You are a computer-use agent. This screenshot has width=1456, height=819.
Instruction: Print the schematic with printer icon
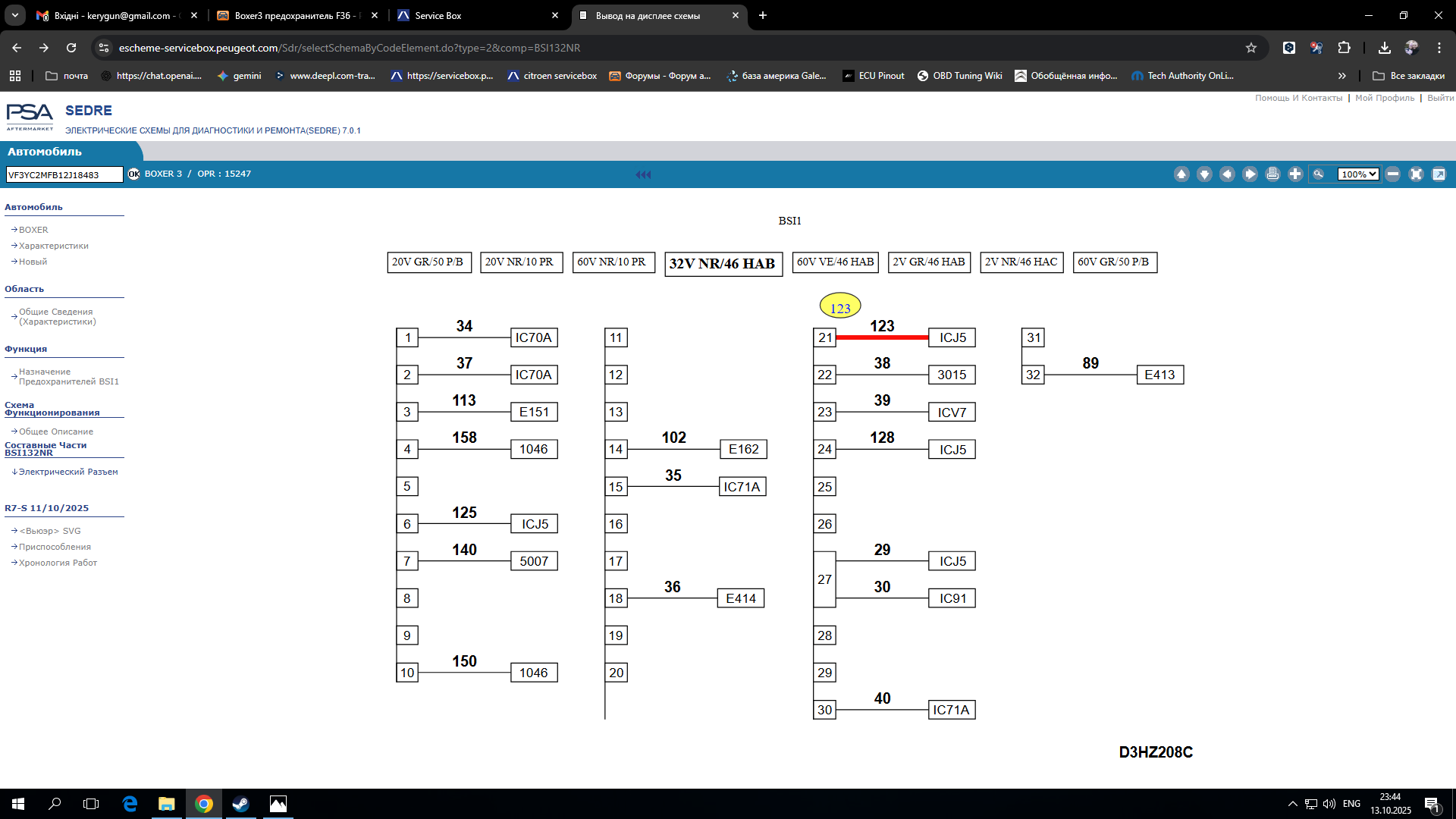click(1272, 174)
